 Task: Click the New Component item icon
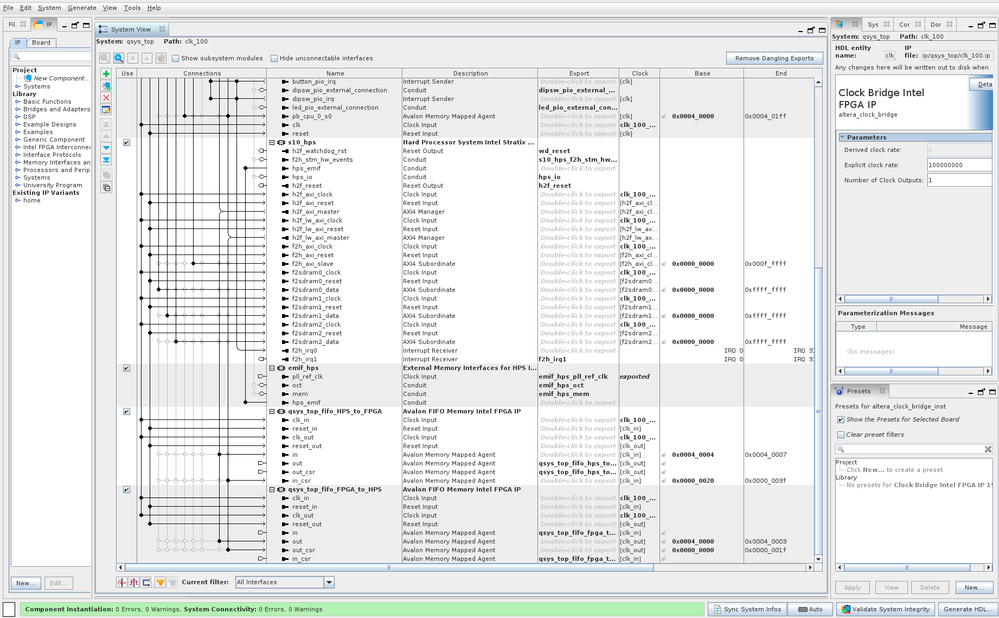28,78
